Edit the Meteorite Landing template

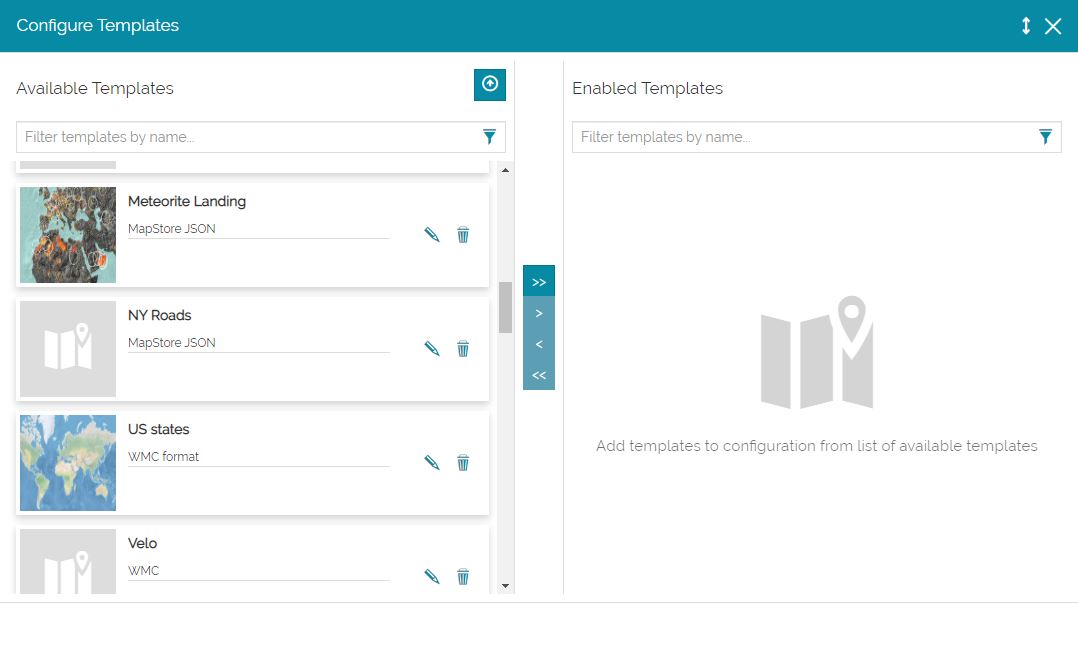pyautogui.click(x=432, y=235)
